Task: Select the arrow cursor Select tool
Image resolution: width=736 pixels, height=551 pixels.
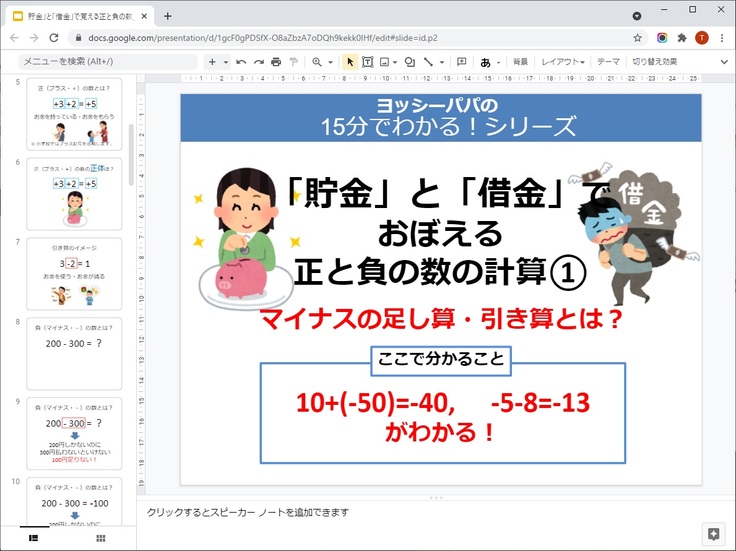Action: coord(350,62)
